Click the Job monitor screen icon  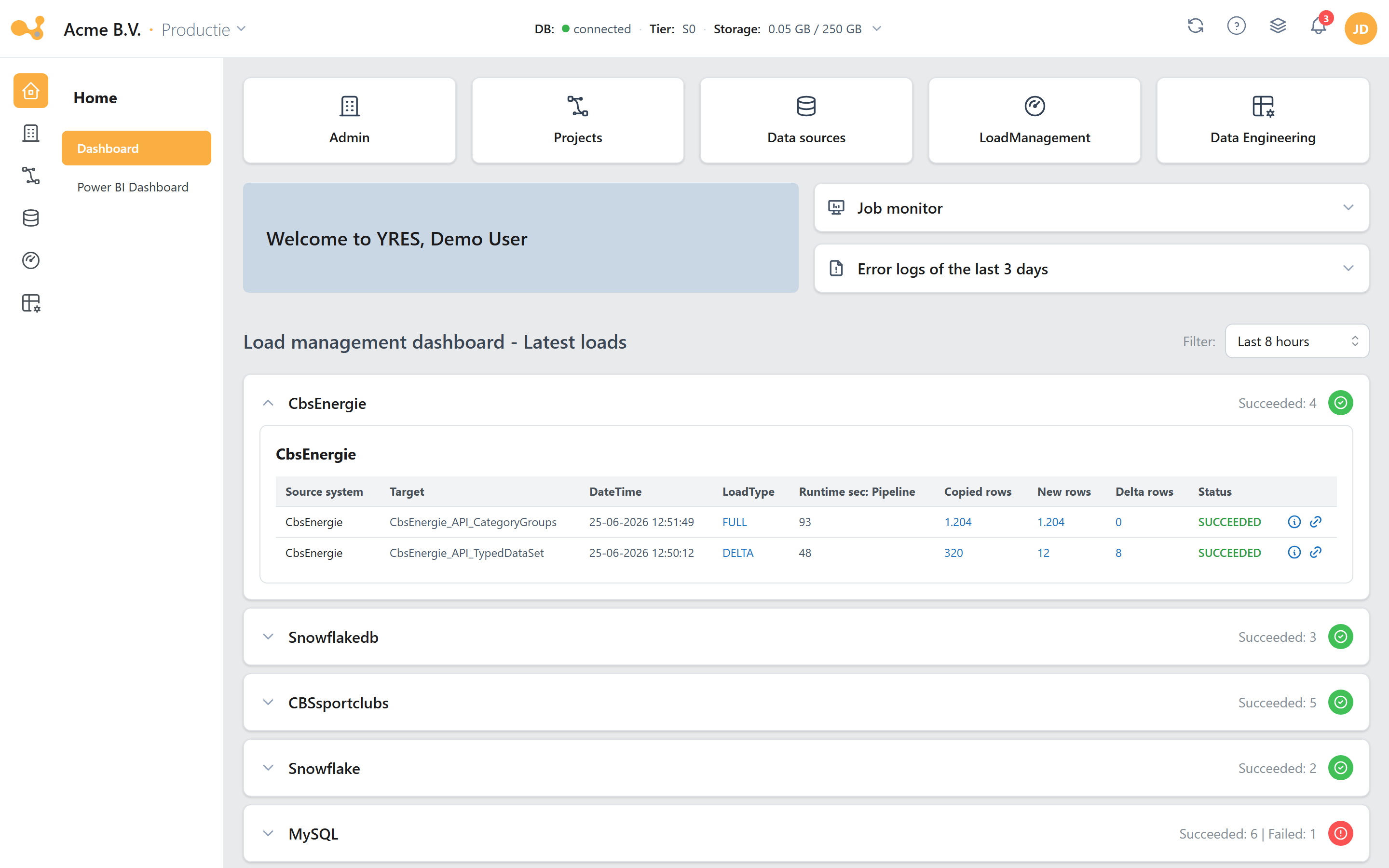tap(836, 208)
